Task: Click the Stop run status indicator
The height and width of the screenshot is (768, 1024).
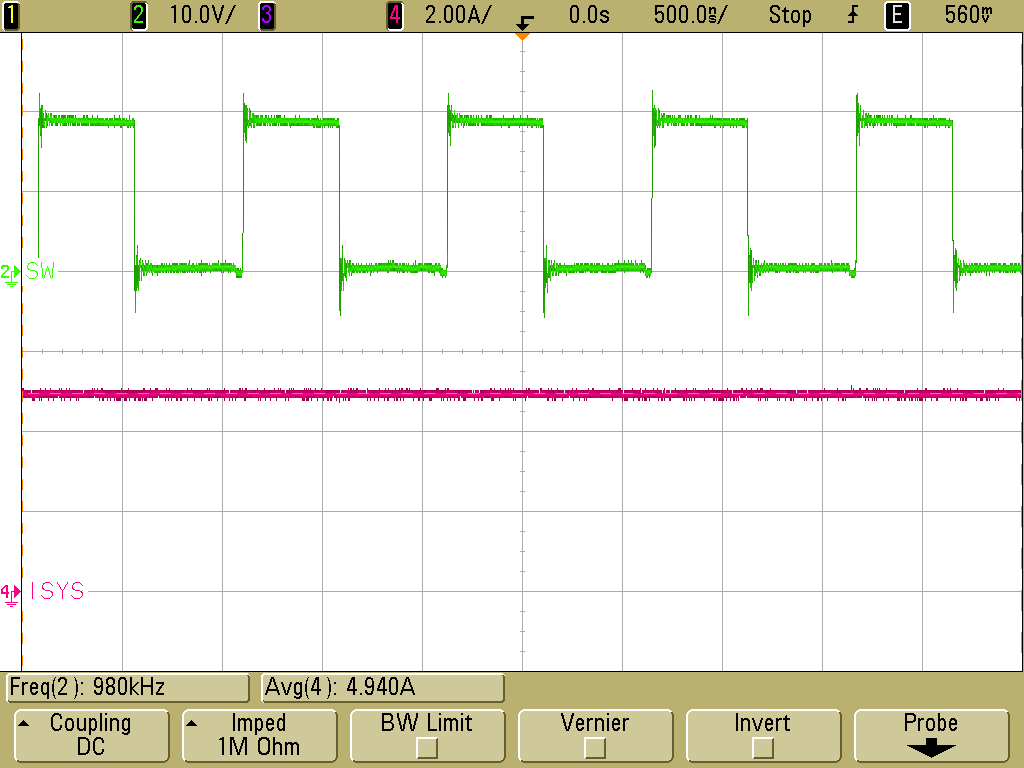Action: click(790, 15)
